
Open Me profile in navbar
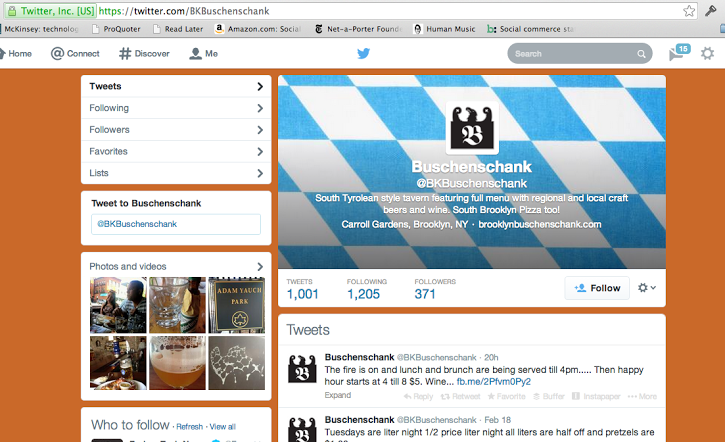(x=203, y=54)
